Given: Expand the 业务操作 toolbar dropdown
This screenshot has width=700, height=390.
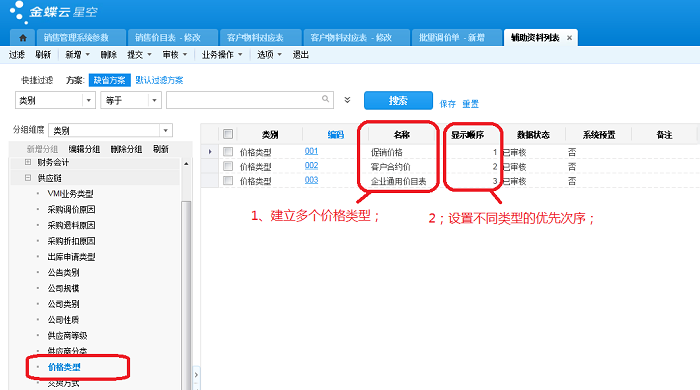Looking at the screenshot, I should click(x=240, y=54).
